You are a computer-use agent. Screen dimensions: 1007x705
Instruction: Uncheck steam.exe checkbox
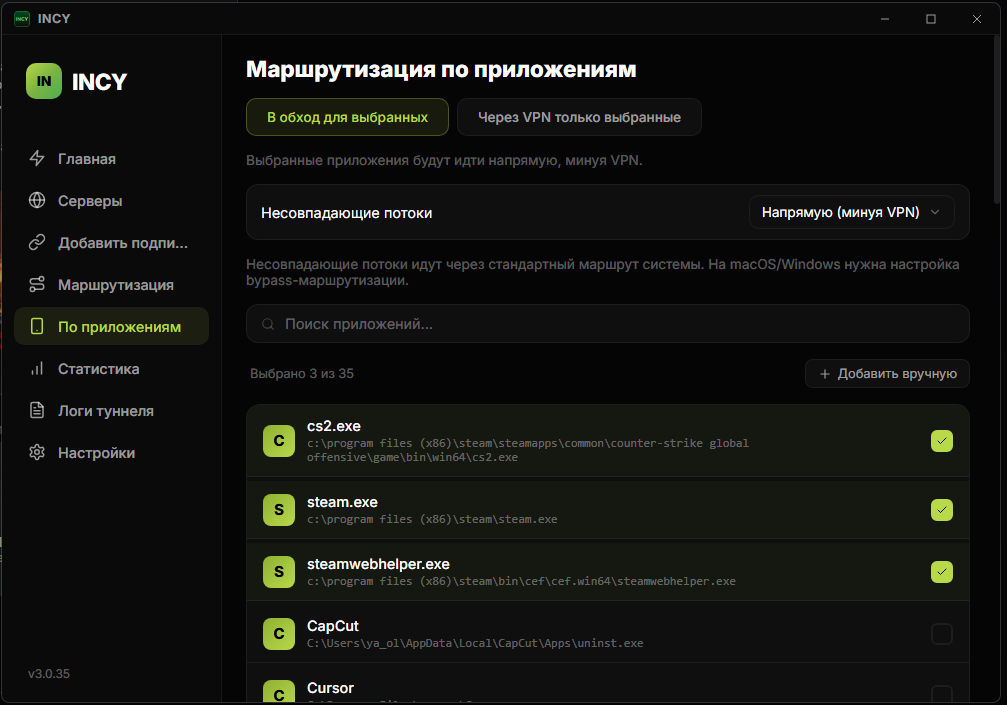tap(941, 510)
